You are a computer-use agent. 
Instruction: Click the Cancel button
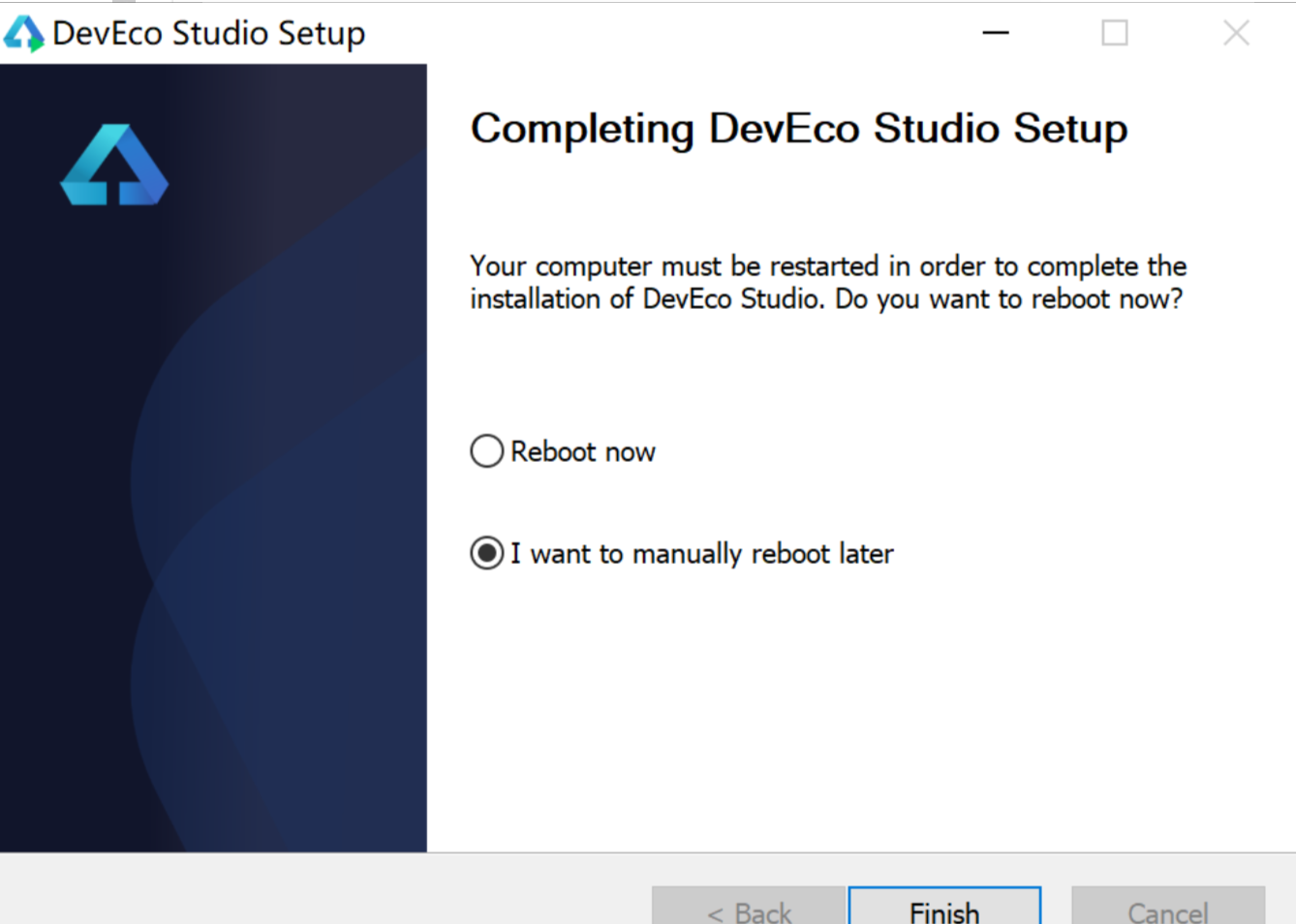click(x=1167, y=909)
